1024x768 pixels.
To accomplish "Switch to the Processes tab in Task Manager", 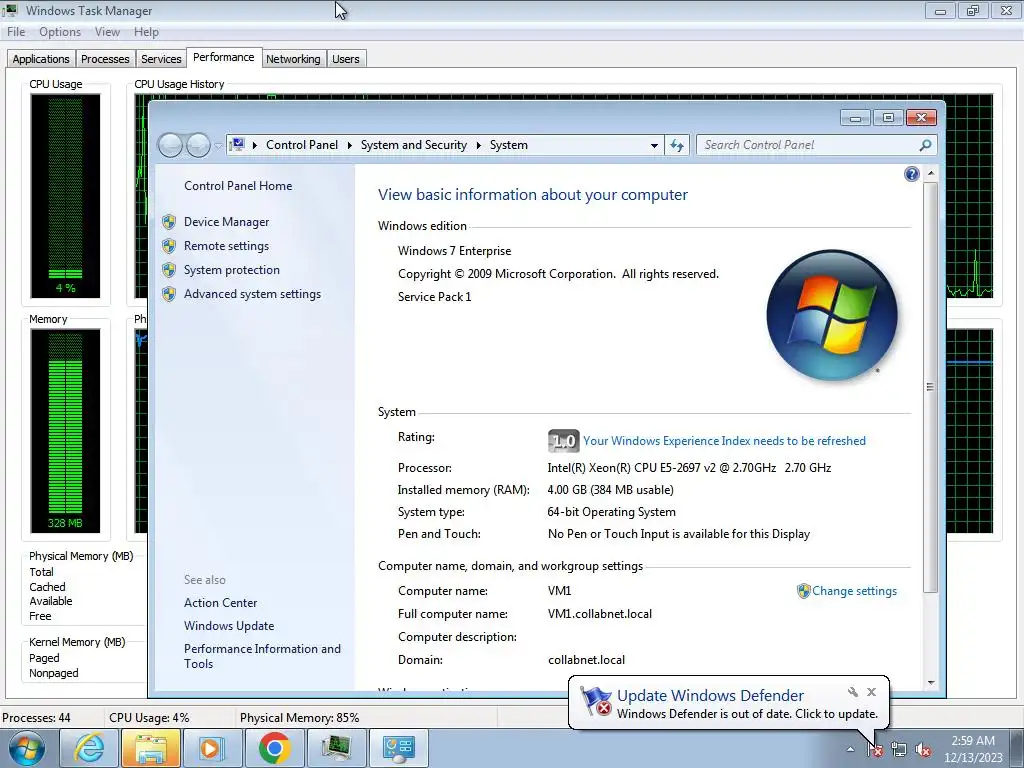I will (104, 59).
